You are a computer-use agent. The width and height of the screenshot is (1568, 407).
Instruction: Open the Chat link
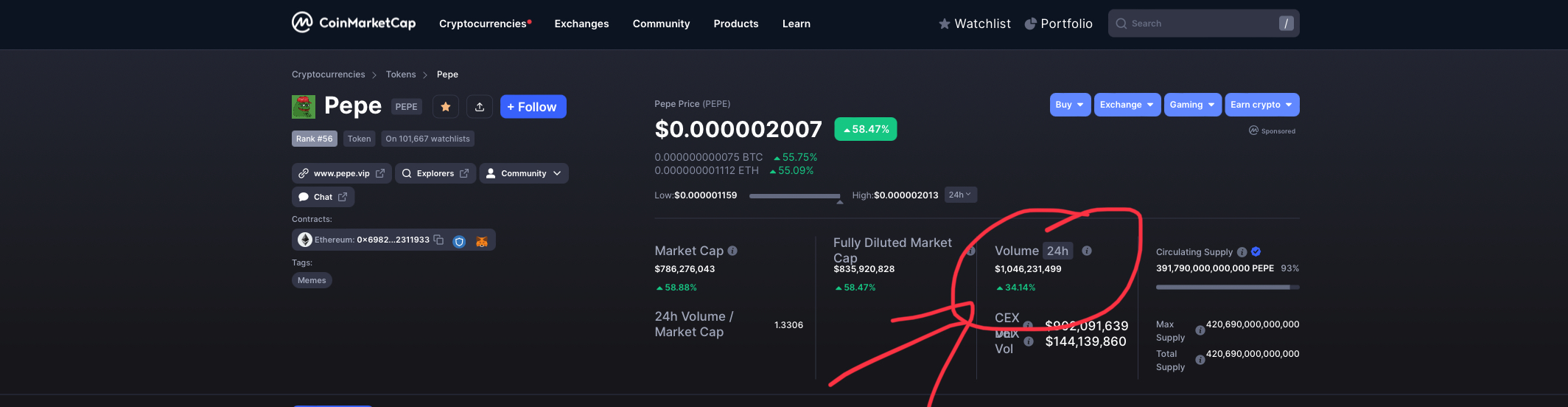(x=323, y=197)
